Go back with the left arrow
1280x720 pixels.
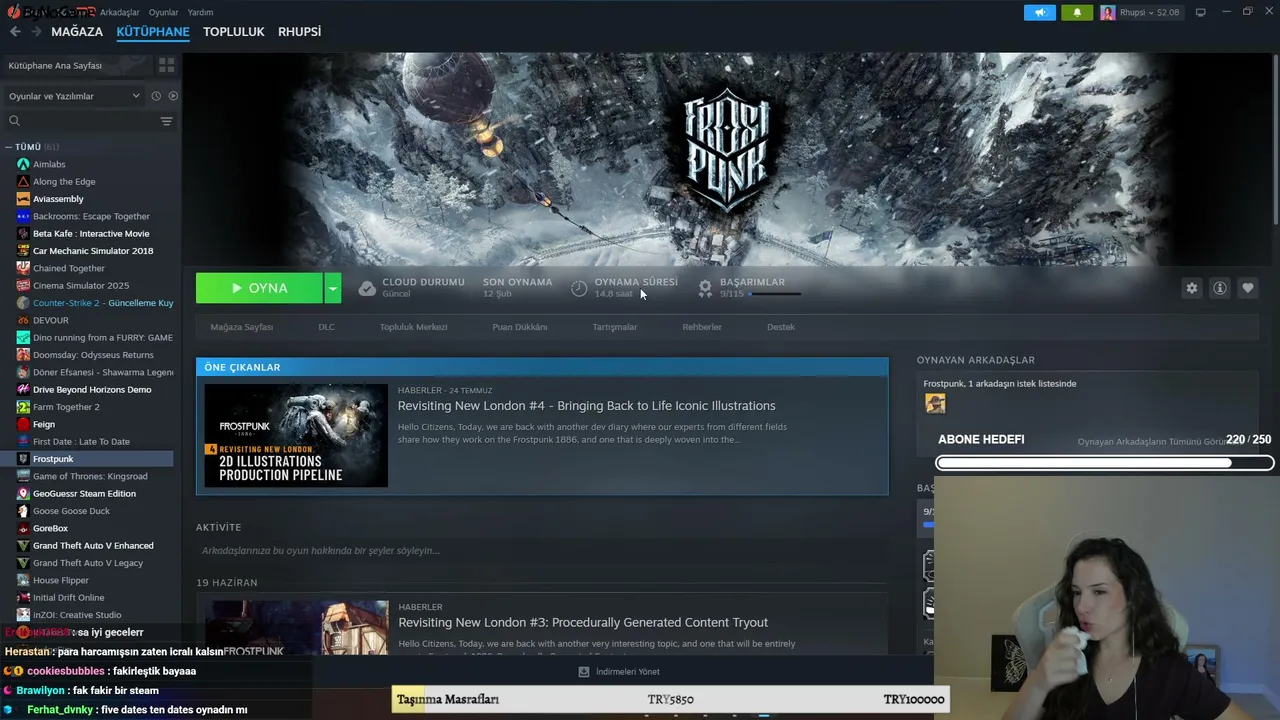(15, 32)
